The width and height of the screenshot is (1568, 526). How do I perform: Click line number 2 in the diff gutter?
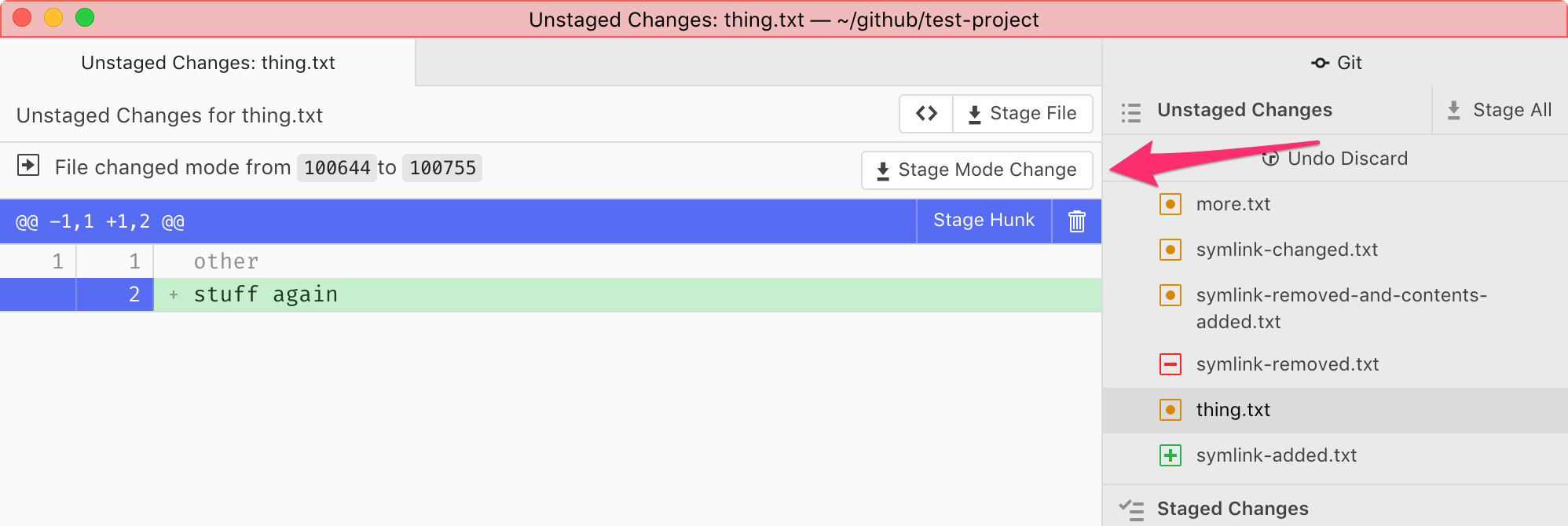point(134,294)
